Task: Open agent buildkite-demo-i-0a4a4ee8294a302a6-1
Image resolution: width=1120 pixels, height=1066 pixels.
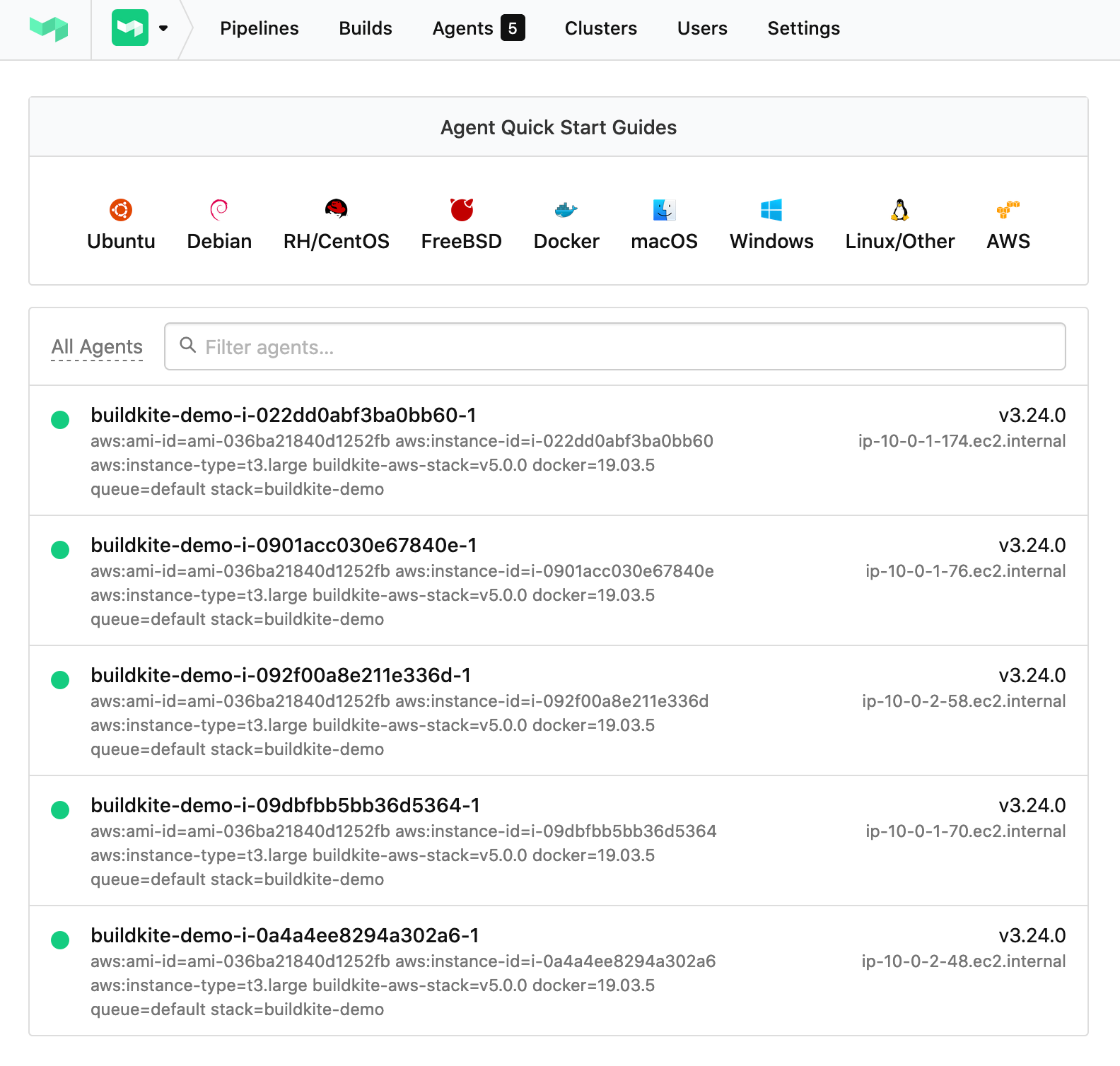Action: tap(285, 935)
